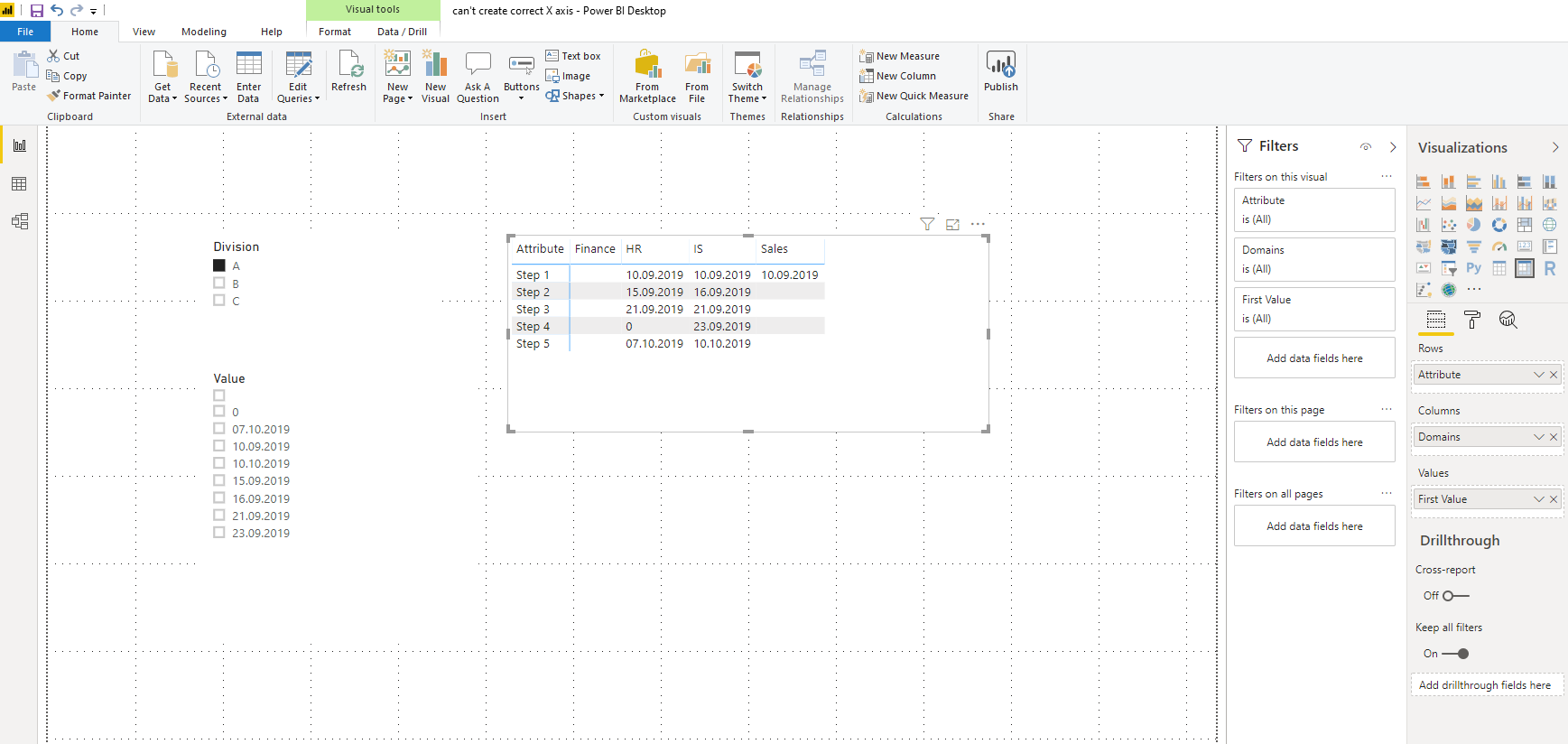Open the Analytics magnifier pane

pos(1508,320)
